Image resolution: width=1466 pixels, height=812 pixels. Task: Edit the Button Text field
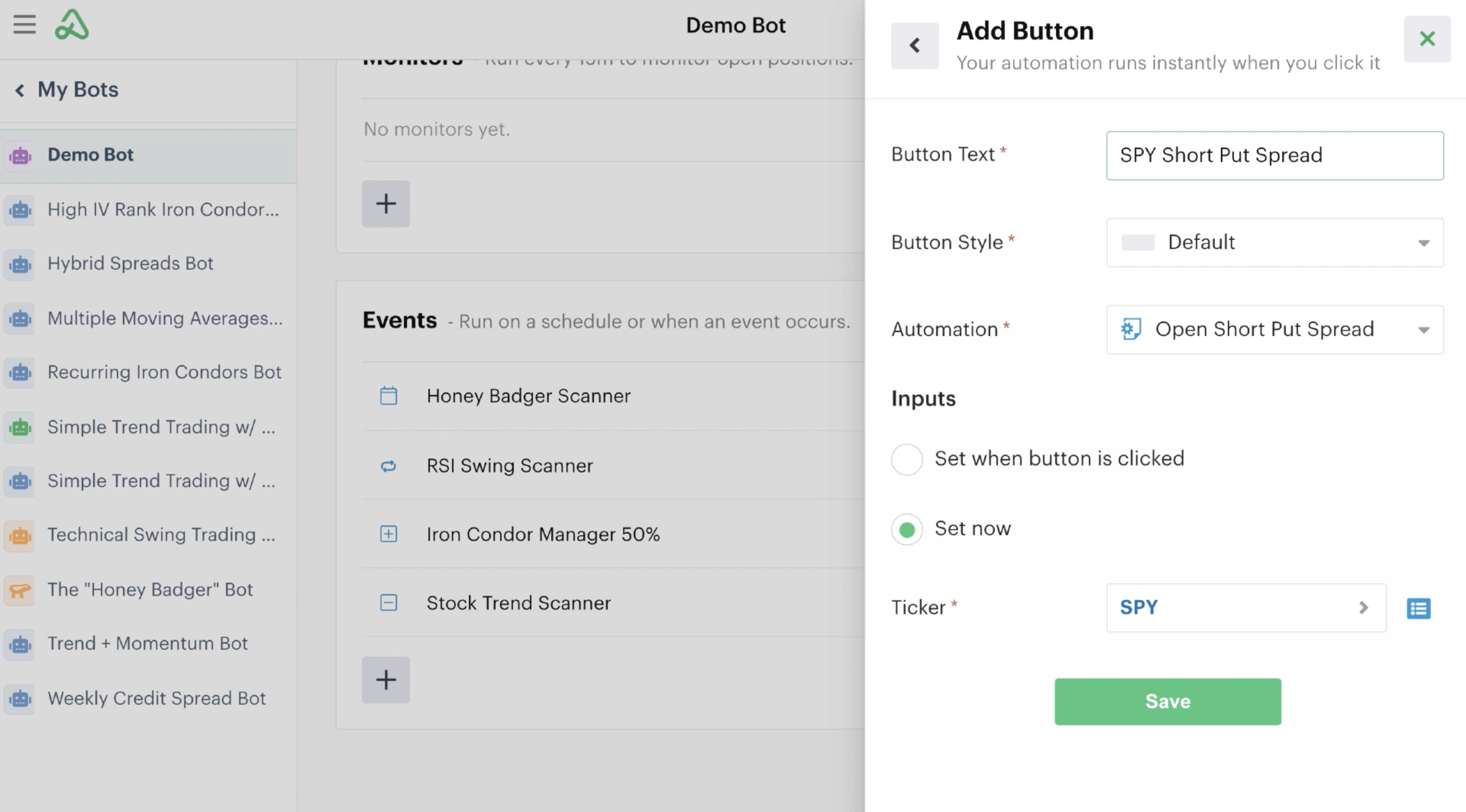[x=1275, y=156]
